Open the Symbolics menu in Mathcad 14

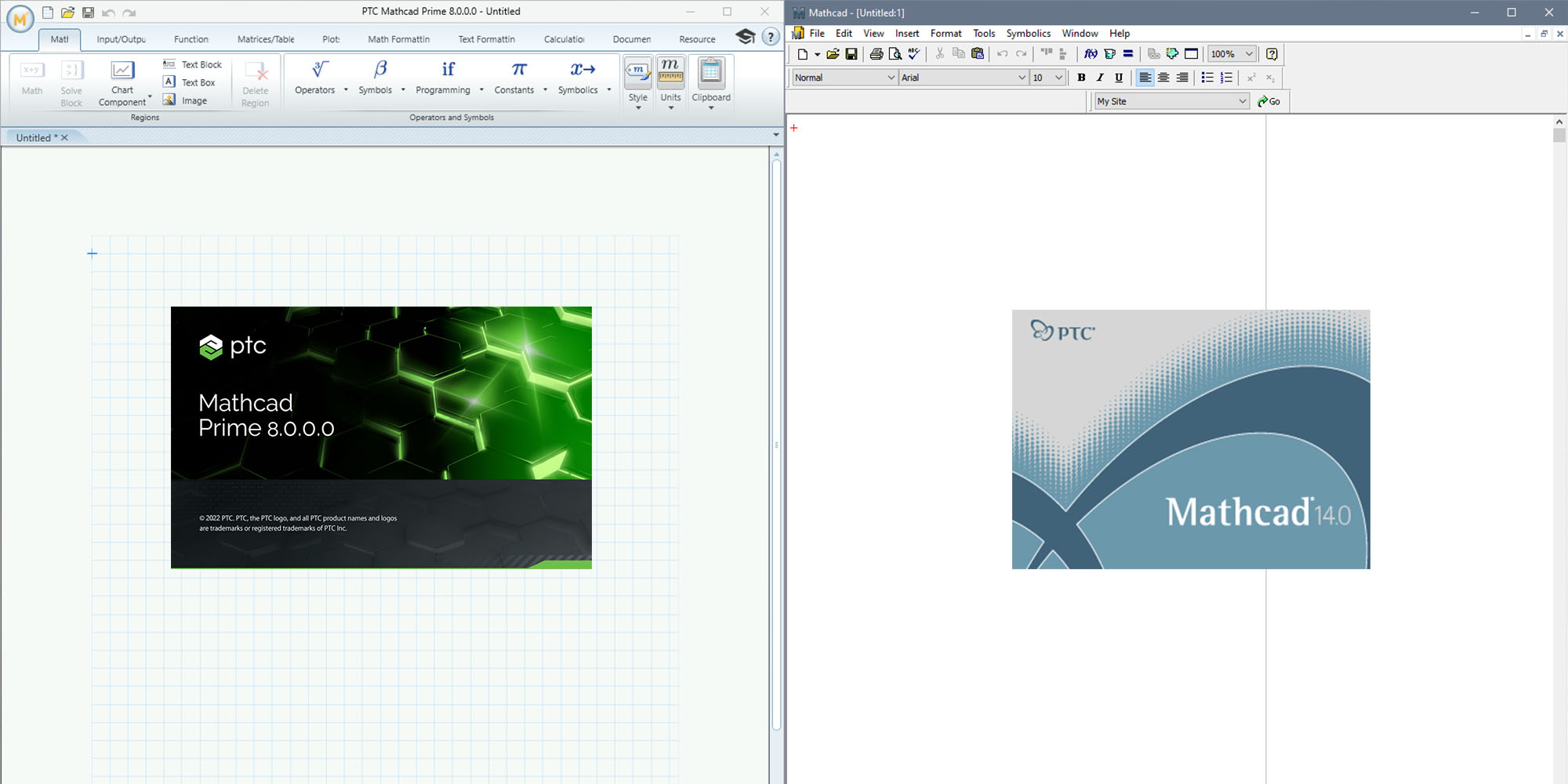(x=1028, y=34)
